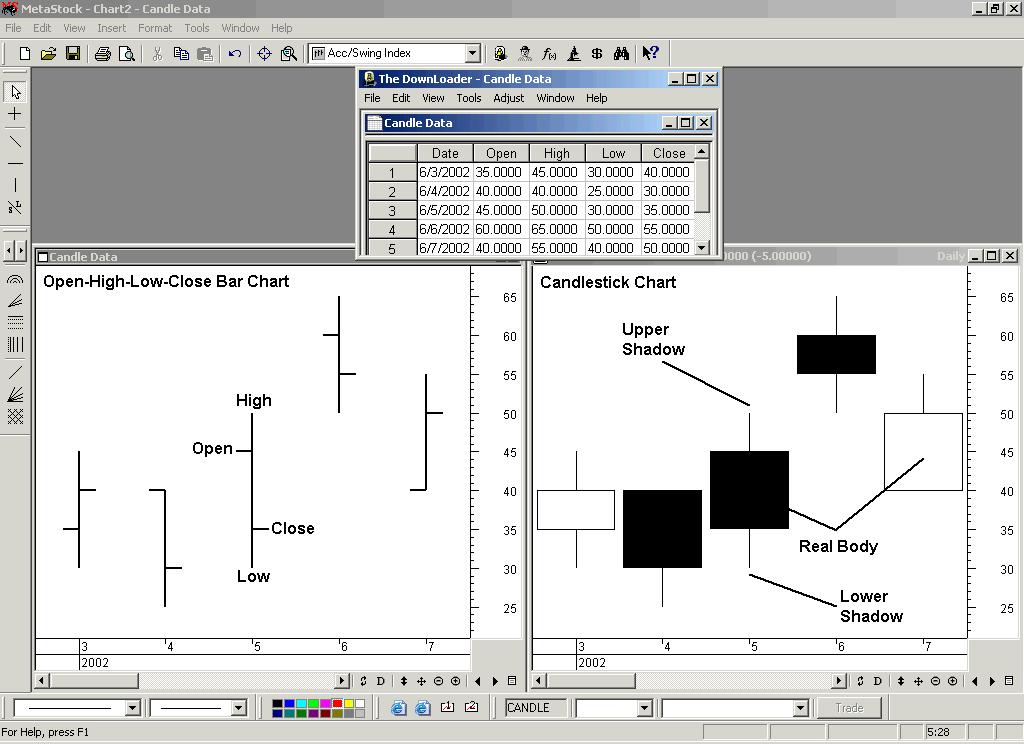Select the pointer arrow tool
This screenshot has width=1024, height=744.
pyautogui.click(x=14, y=91)
